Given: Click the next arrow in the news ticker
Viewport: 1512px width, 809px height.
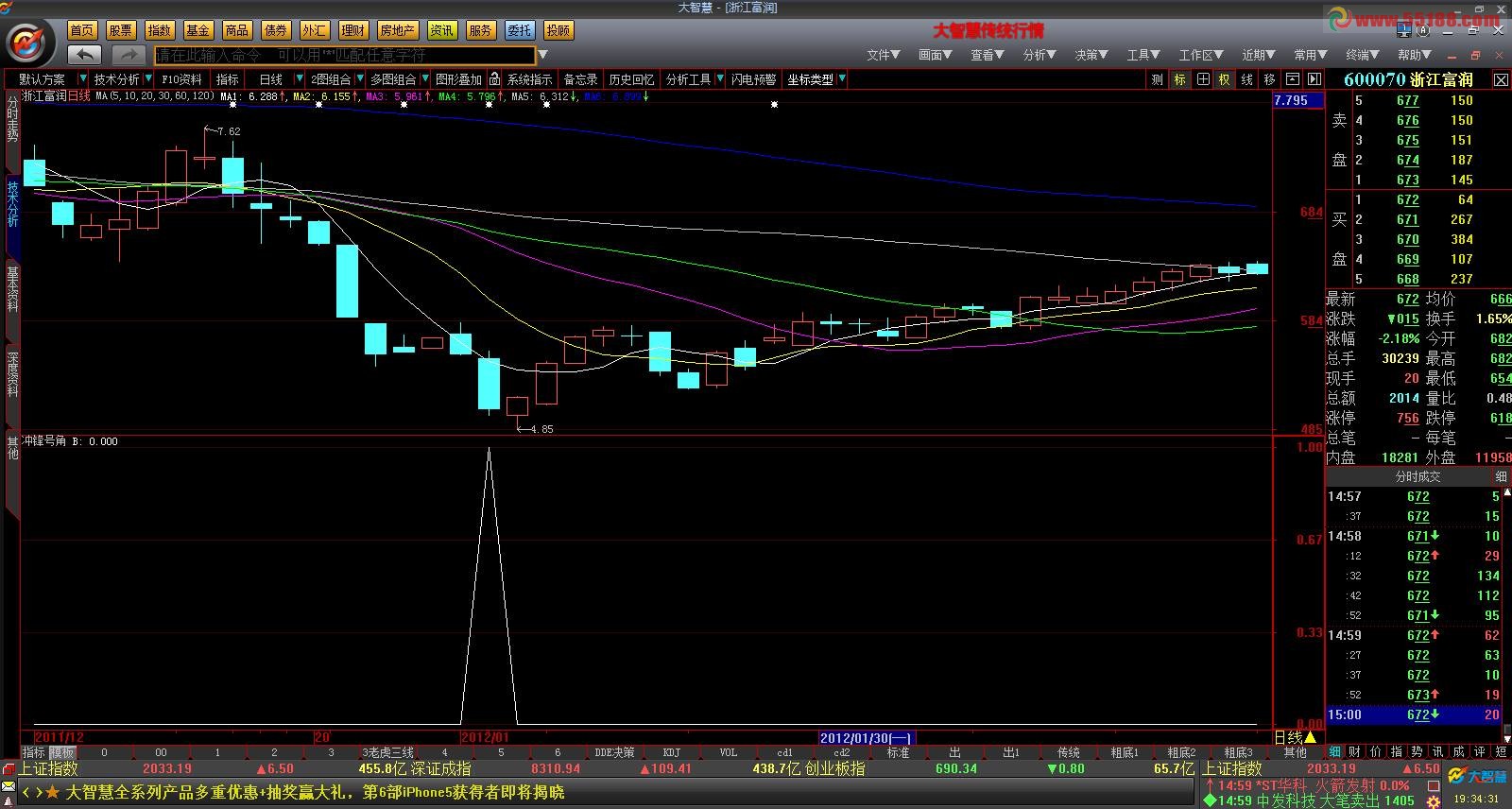Looking at the screenshot, I should pyautogui.click(x=38, y=792).
